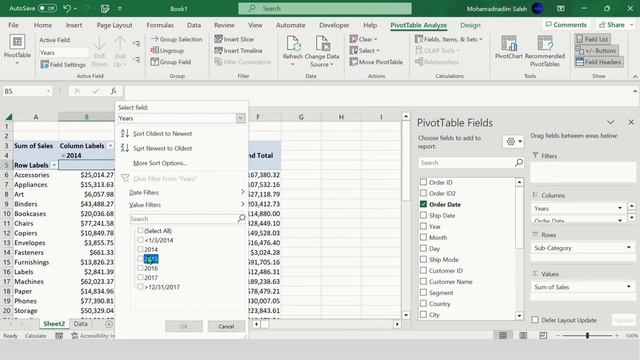Switch to the Data sheet tab
This screenshot has width=640, height=360.
tap(80, 324)
